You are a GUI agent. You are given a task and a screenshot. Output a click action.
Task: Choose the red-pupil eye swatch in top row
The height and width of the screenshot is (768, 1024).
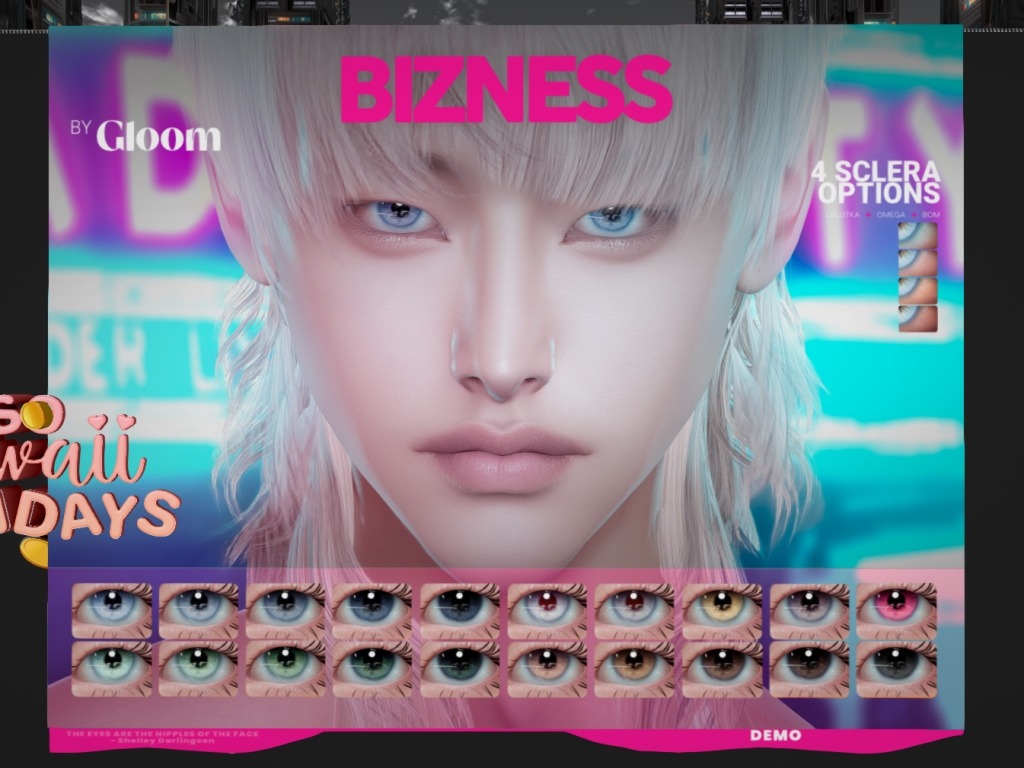[547, 610]
